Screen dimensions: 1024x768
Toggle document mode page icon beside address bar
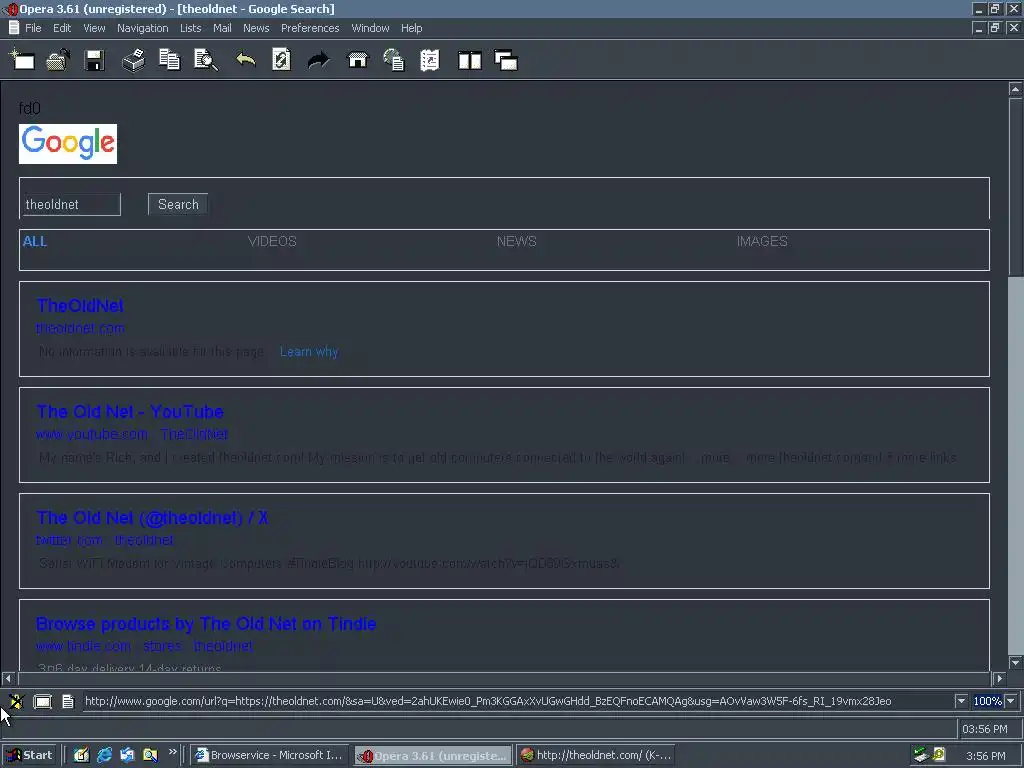[x=68, y=701]
